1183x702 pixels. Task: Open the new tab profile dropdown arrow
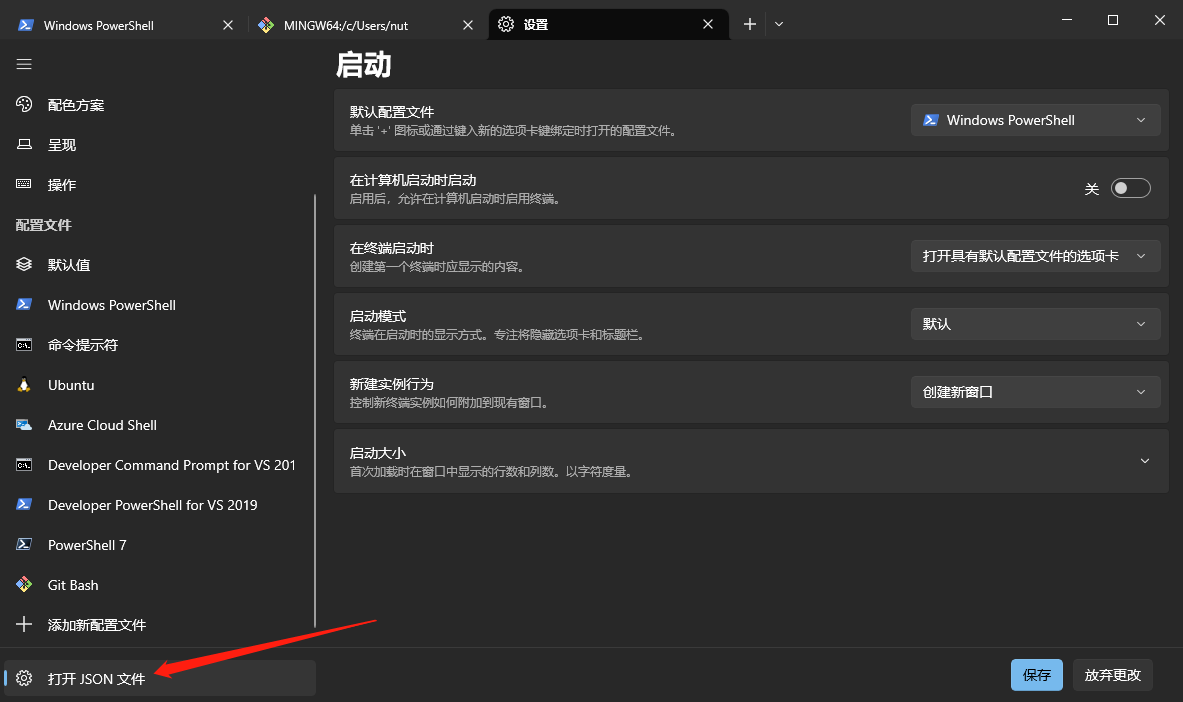pyautogui.click(x=779, y=24)
